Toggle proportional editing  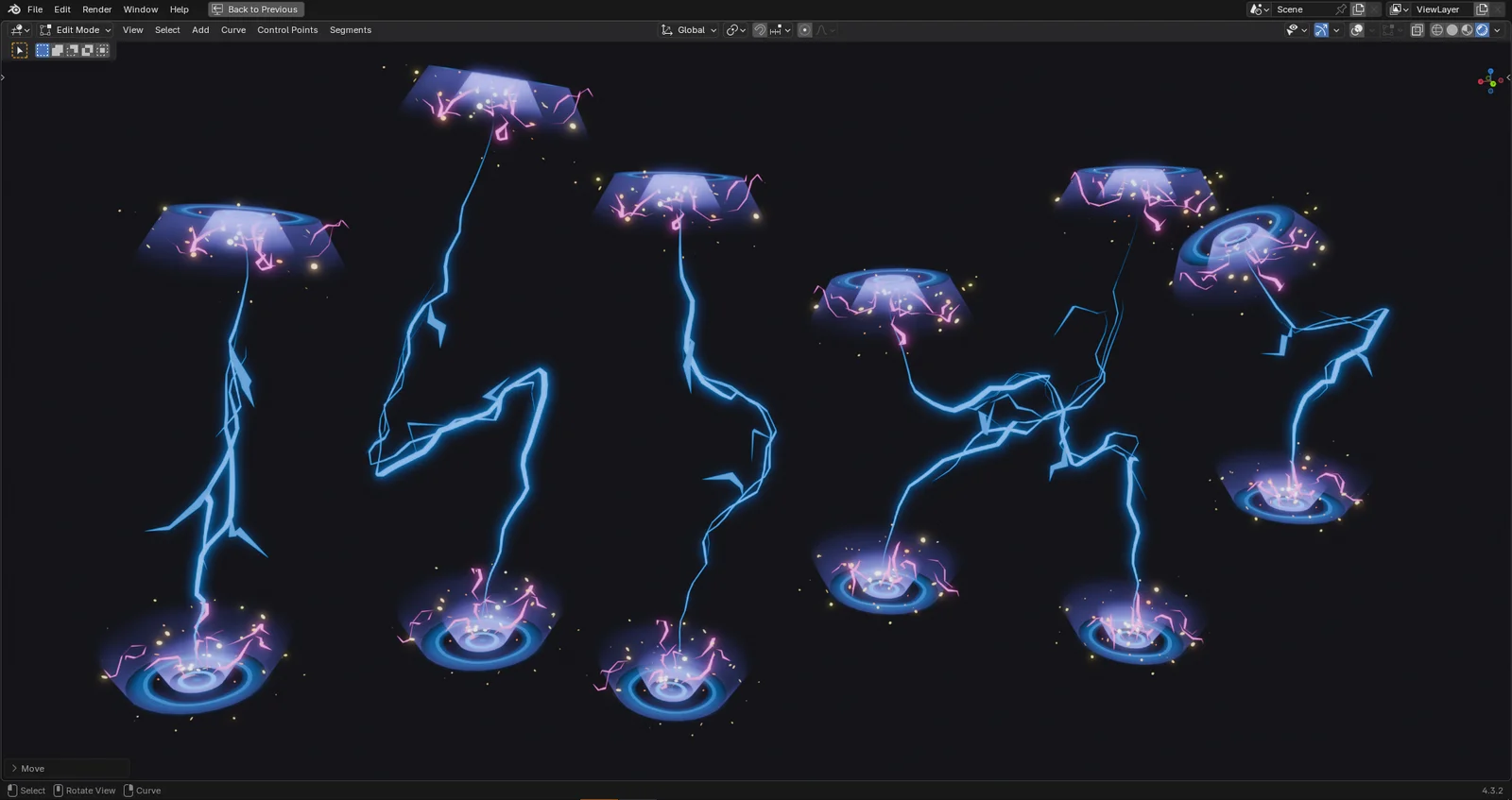pyautogui.click(x=805, y=30)
